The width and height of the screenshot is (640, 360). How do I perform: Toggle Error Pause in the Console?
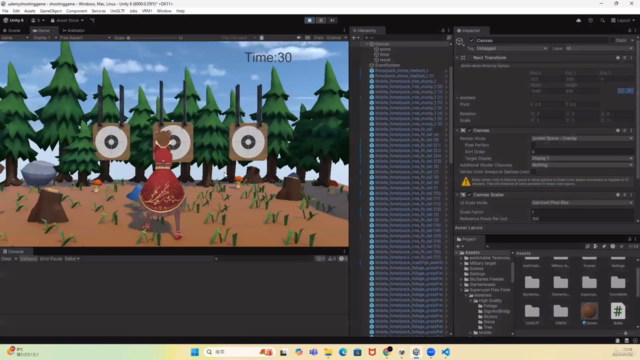pos(51,258)
